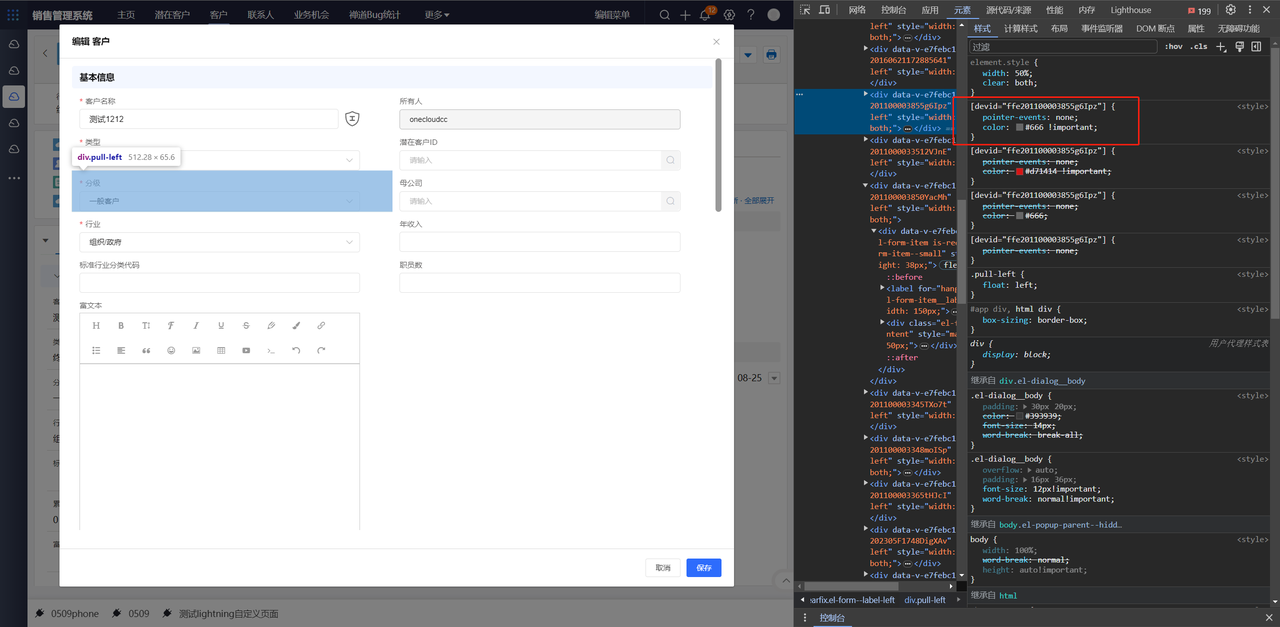Click the 取消 button
1280x627 pixels.
(x=663, y=568)
